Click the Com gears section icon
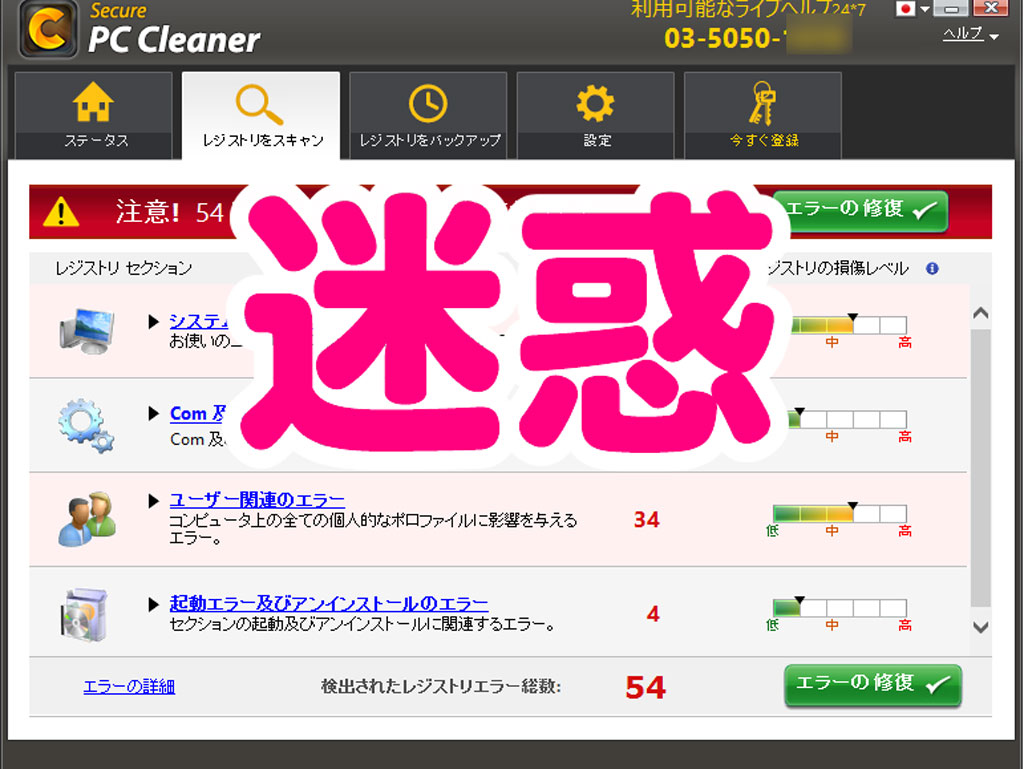 point(86,426)
